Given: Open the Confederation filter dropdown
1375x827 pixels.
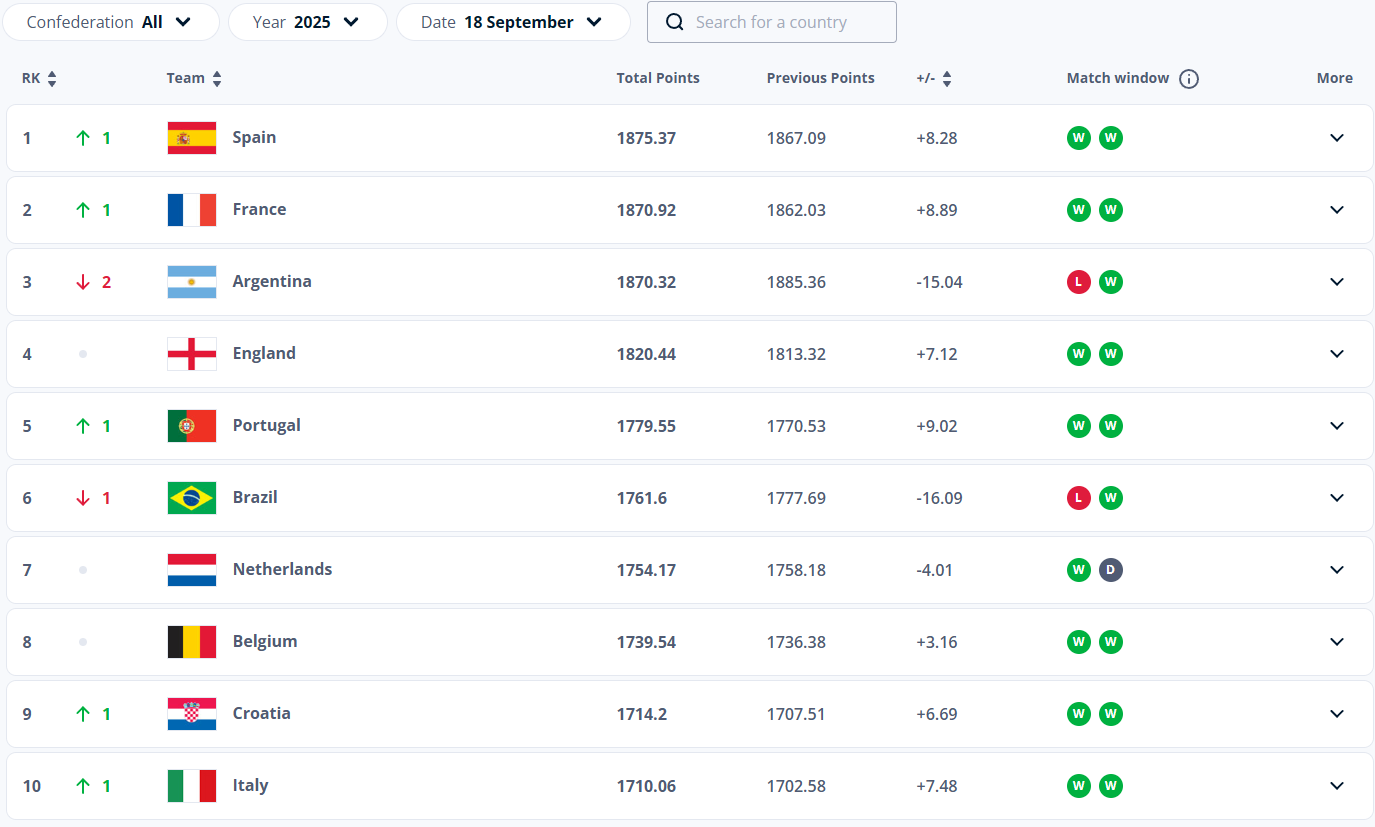Looking at the screenshot, I should click(x=110, y=22).
